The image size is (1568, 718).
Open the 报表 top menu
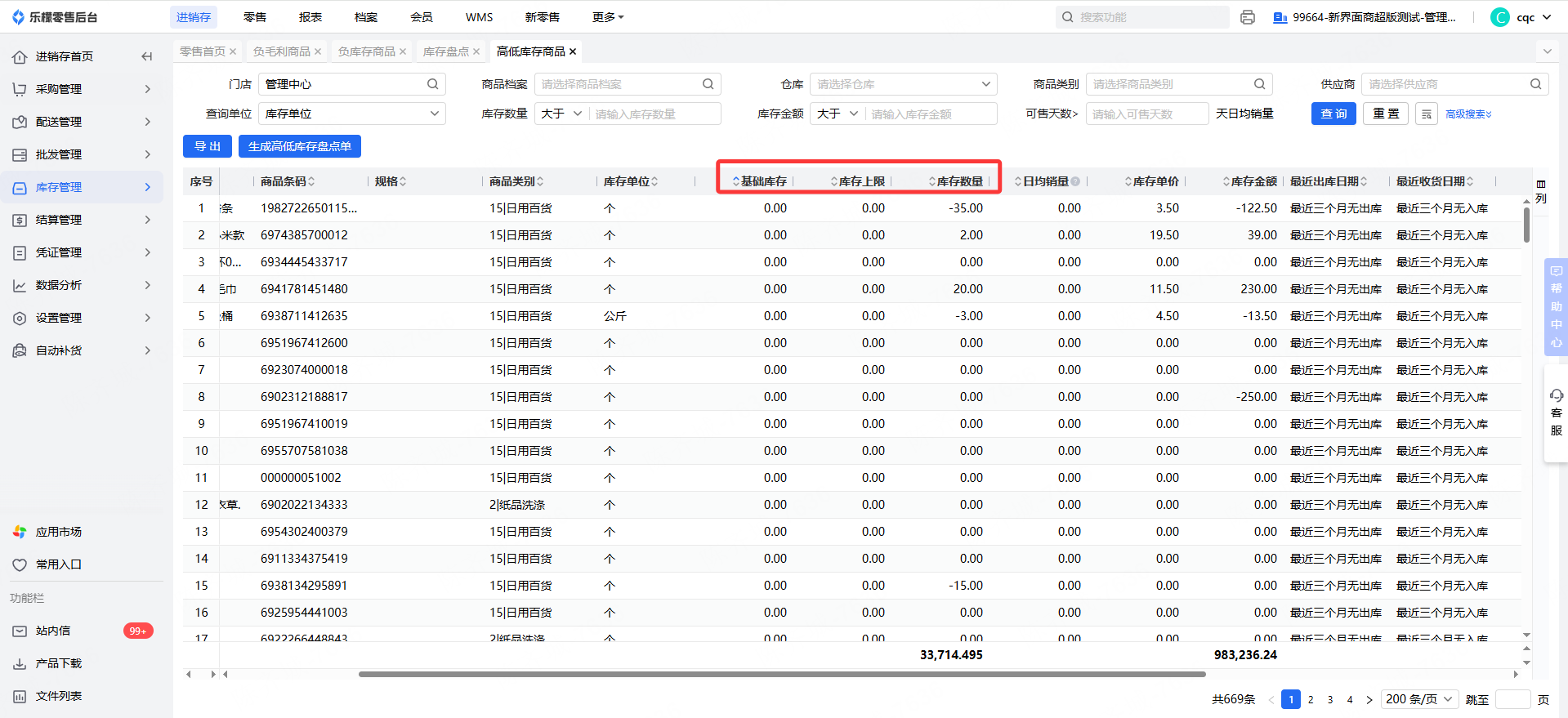click(310, 17)
